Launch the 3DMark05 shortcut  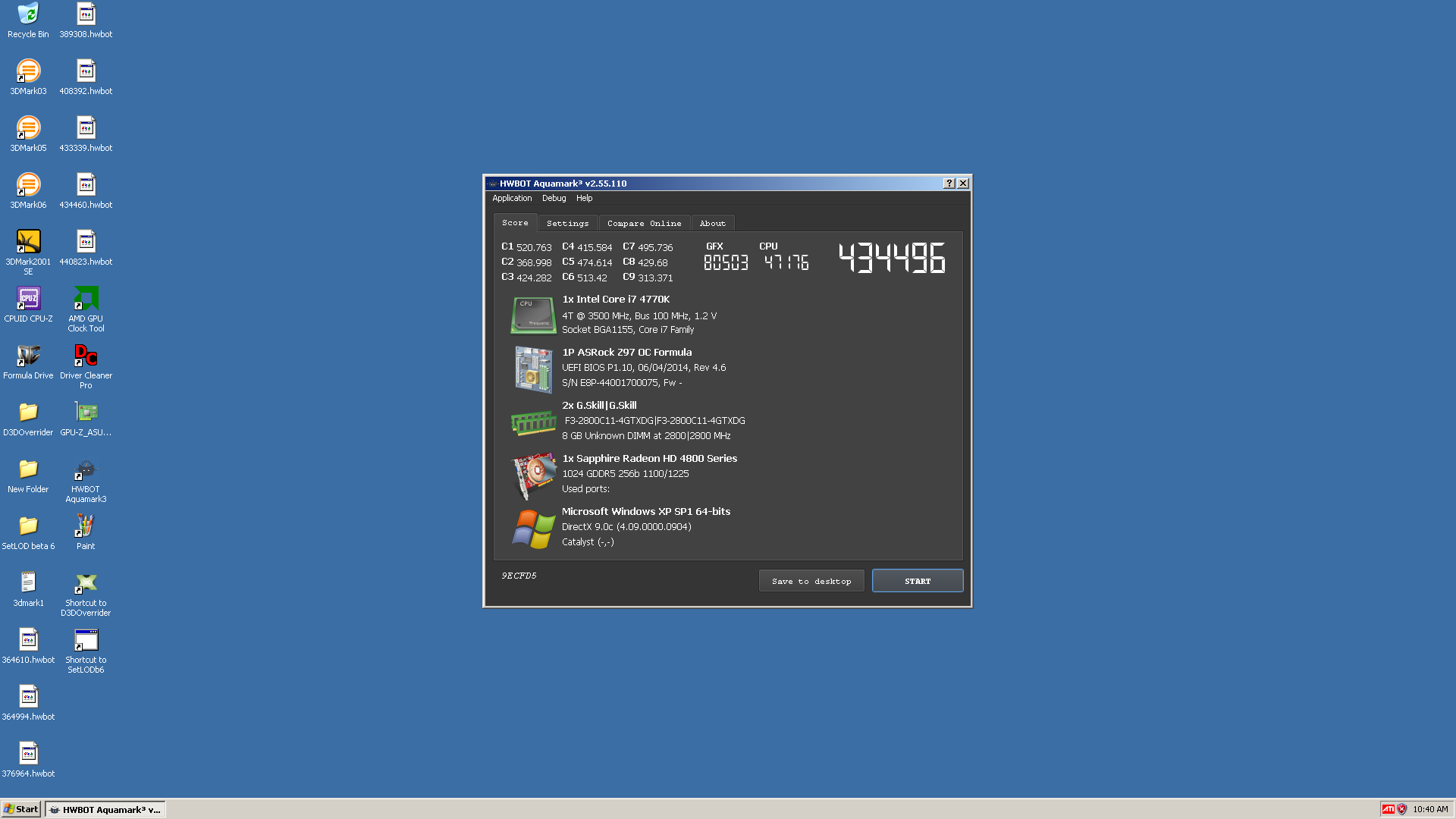28,134
